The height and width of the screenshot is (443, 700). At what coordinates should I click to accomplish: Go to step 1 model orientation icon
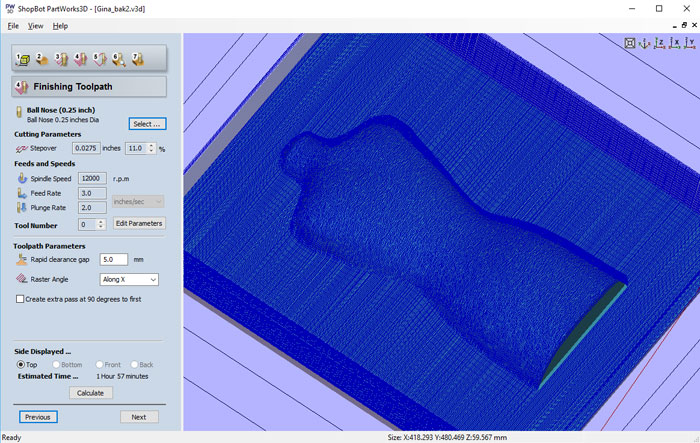[22, 59]
